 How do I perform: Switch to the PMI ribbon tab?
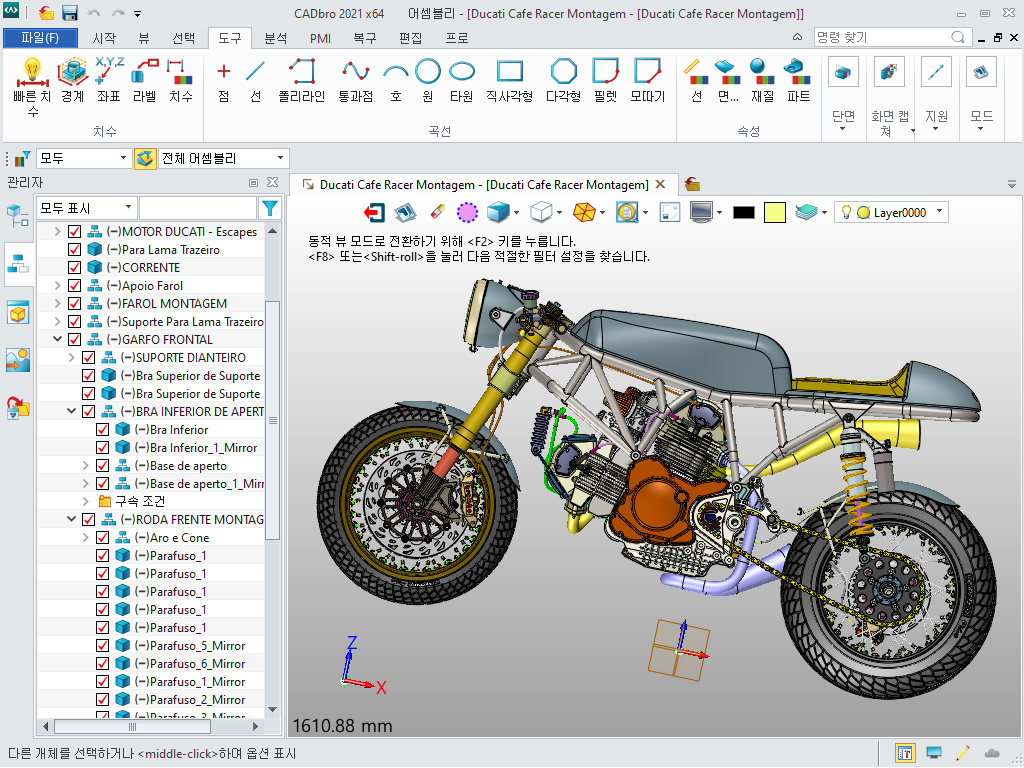coord(320,38)
